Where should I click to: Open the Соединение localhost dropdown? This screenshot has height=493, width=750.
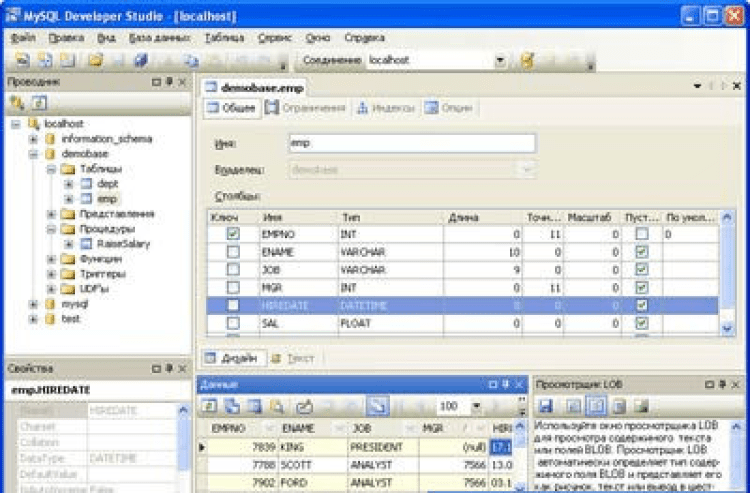click(500, 61)
